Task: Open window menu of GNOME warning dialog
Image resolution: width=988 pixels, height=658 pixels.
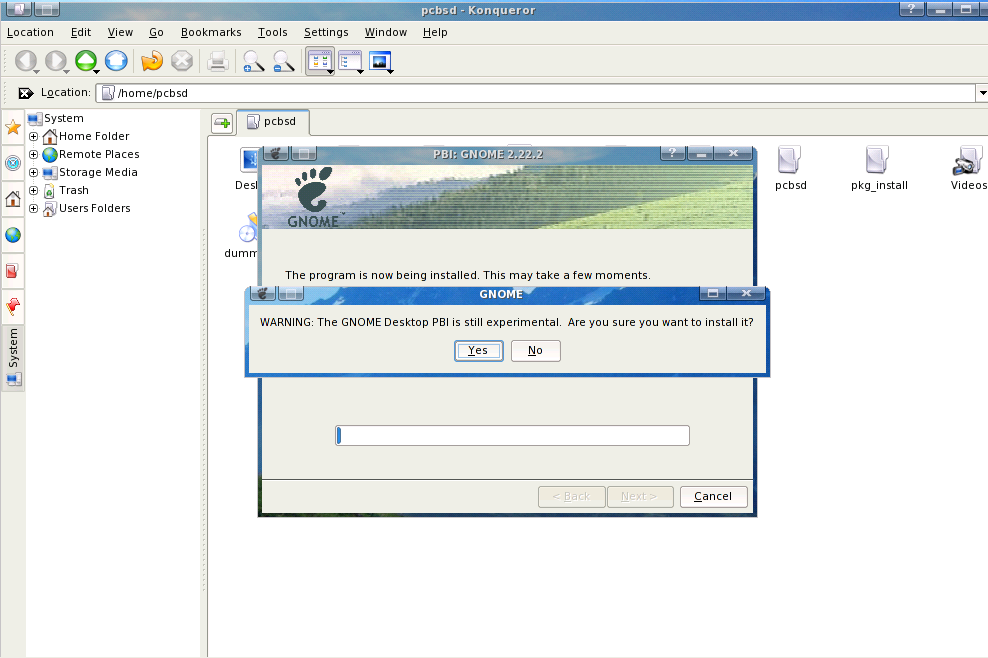Action: 263,294
